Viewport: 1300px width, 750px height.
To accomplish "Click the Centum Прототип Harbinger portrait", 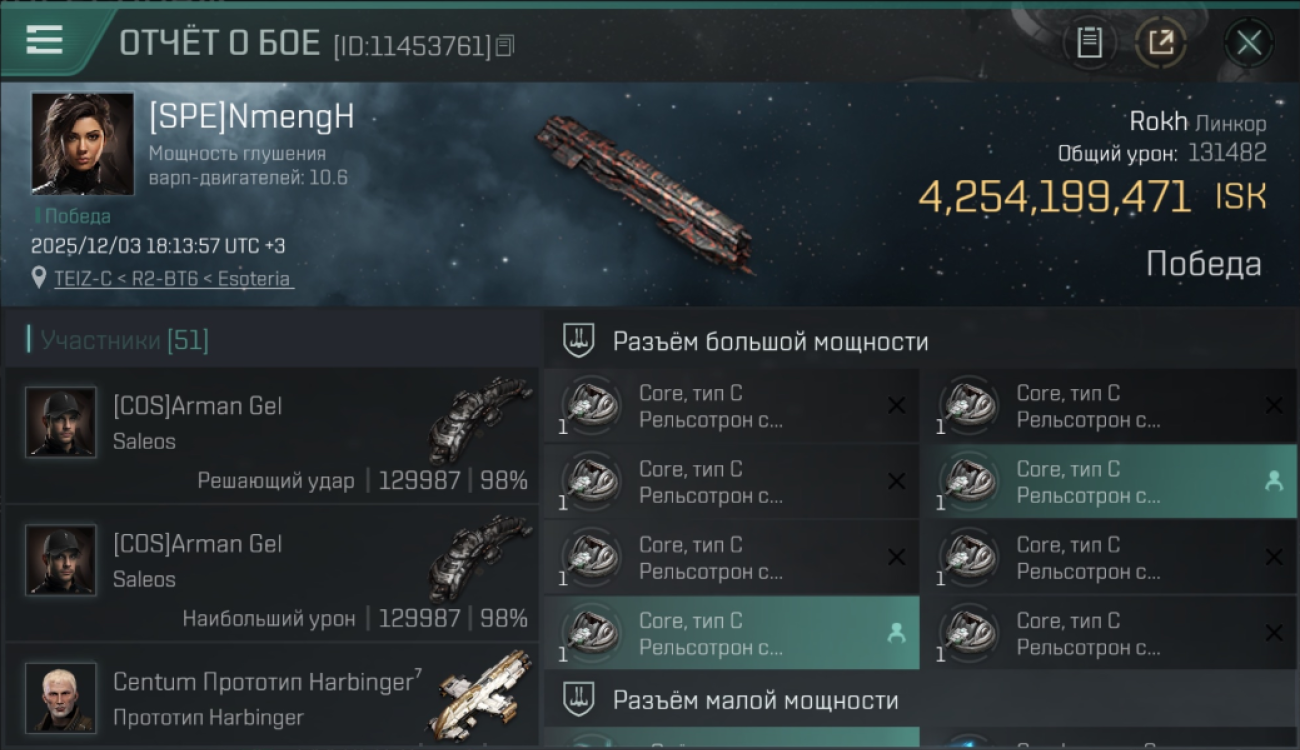I will (61, 697).
